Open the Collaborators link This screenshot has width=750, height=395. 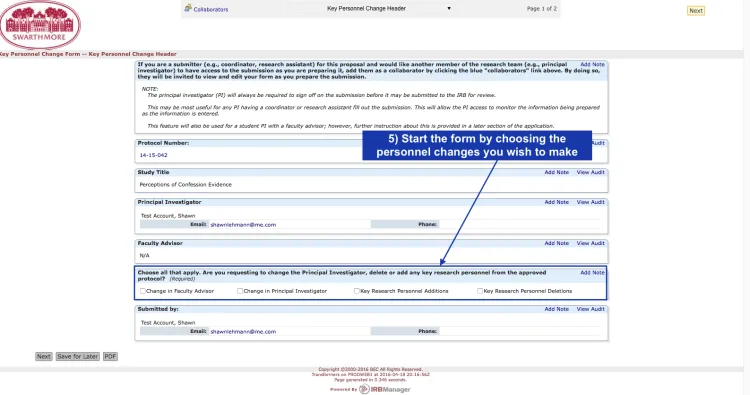[211, 9]
